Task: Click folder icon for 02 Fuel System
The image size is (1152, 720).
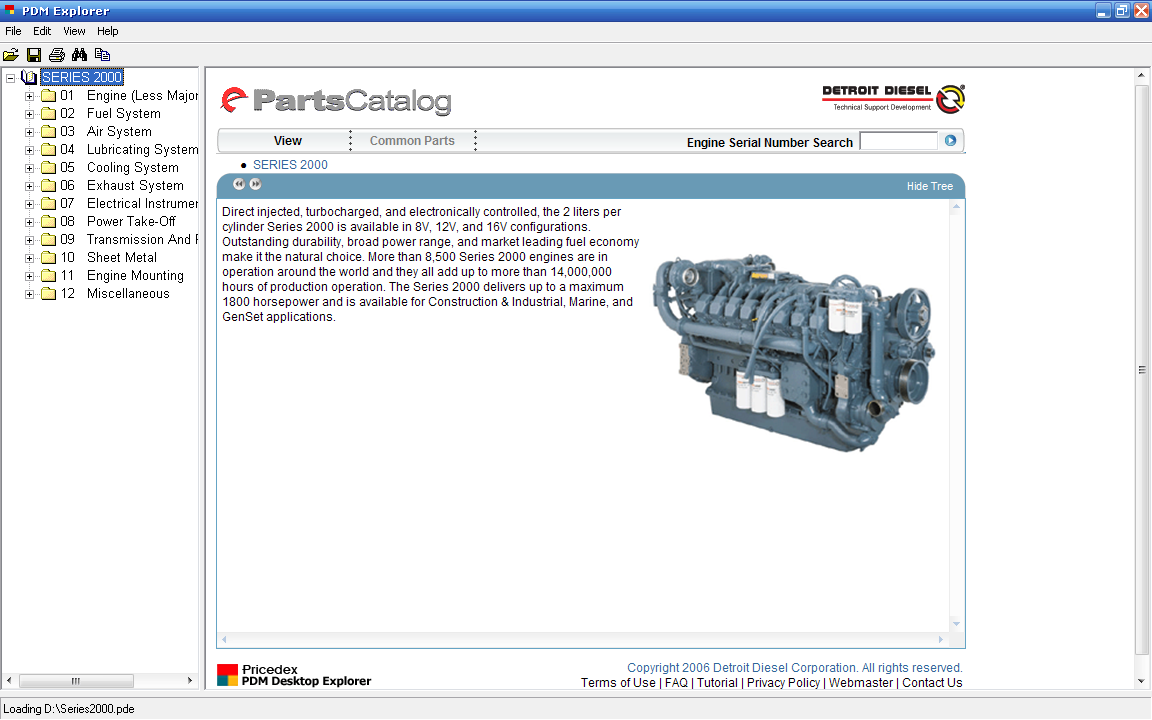Action: click(x=48, y=114)
